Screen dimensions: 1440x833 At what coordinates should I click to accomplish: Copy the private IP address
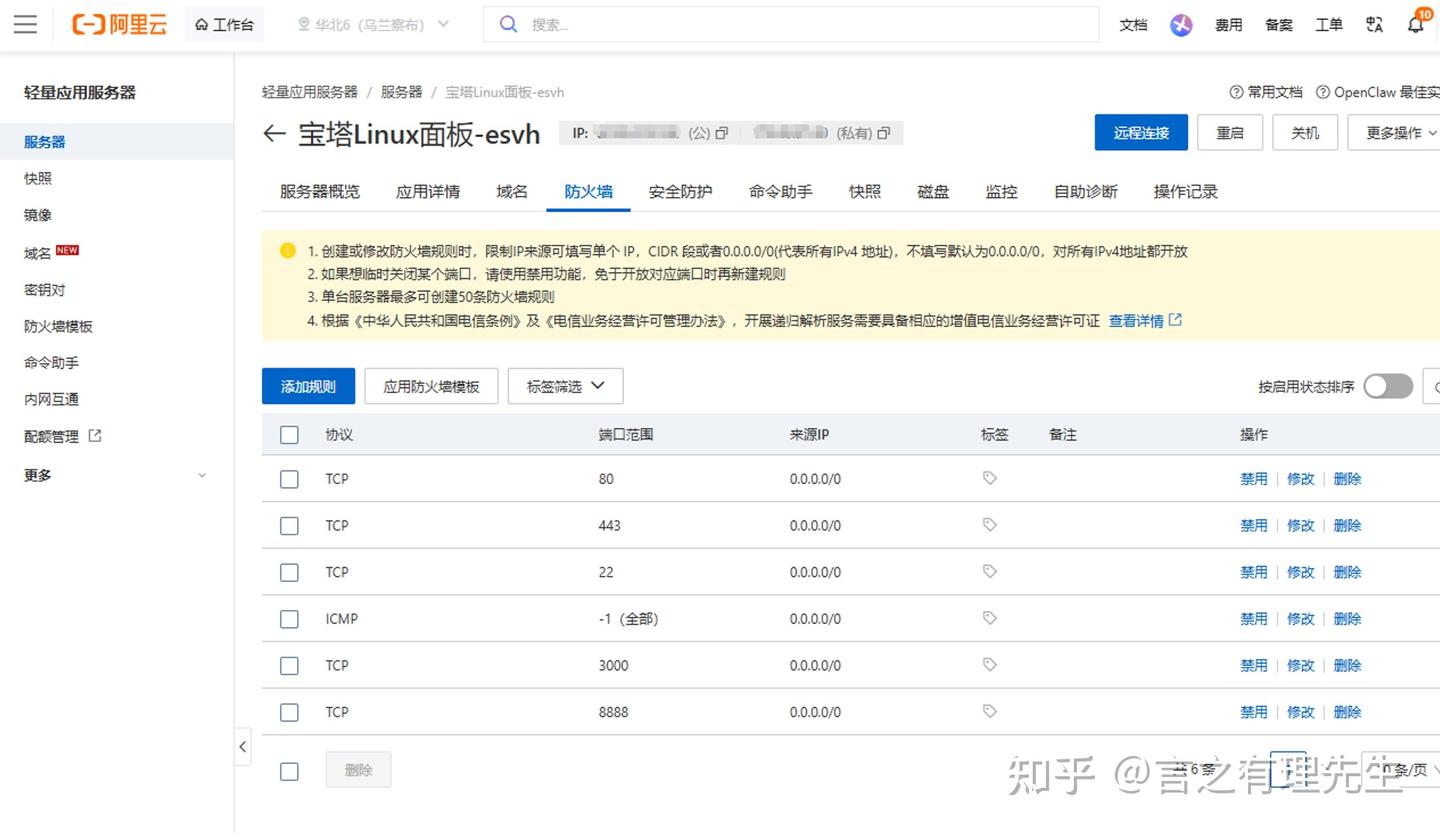(883, 133)
